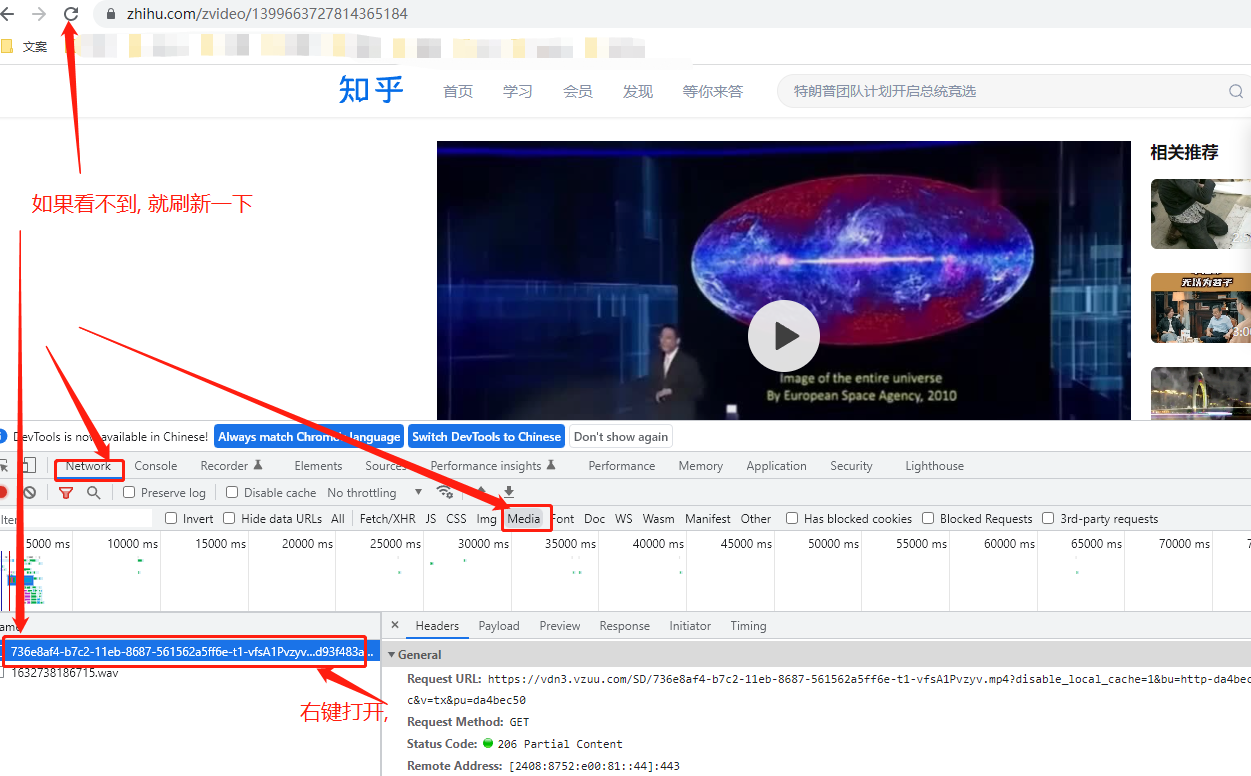Collapse the General section triangle
Screen dimensions: 1251x776
point(392,655)
